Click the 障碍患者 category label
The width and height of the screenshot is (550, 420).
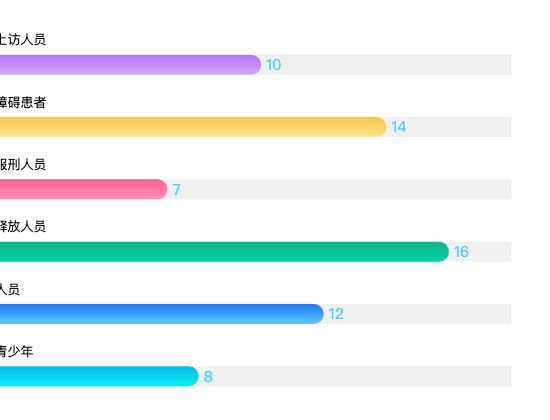[x=23, y=102]
